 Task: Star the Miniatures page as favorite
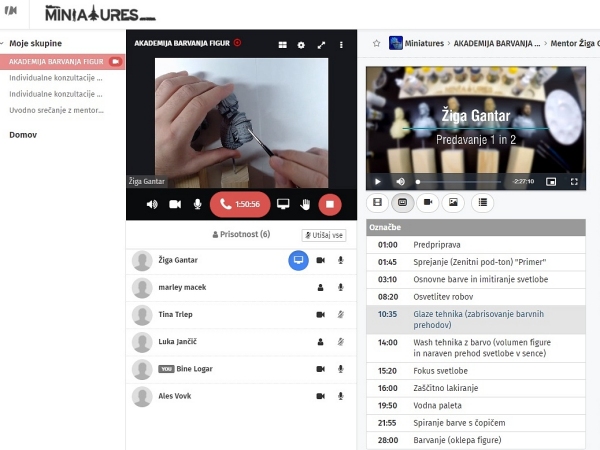pos(376,44)
